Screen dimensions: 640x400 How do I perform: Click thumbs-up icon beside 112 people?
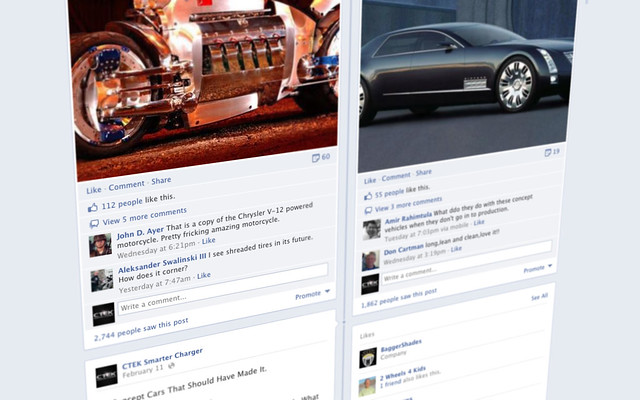pyautogui.click(x=93, y=208)
